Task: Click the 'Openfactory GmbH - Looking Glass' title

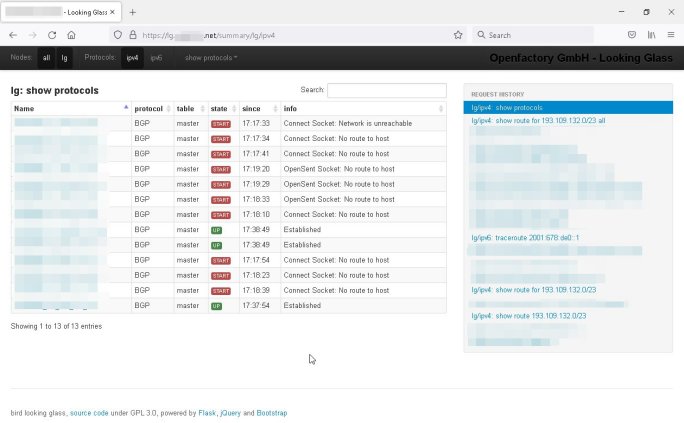Action: [x=581, y=58]
